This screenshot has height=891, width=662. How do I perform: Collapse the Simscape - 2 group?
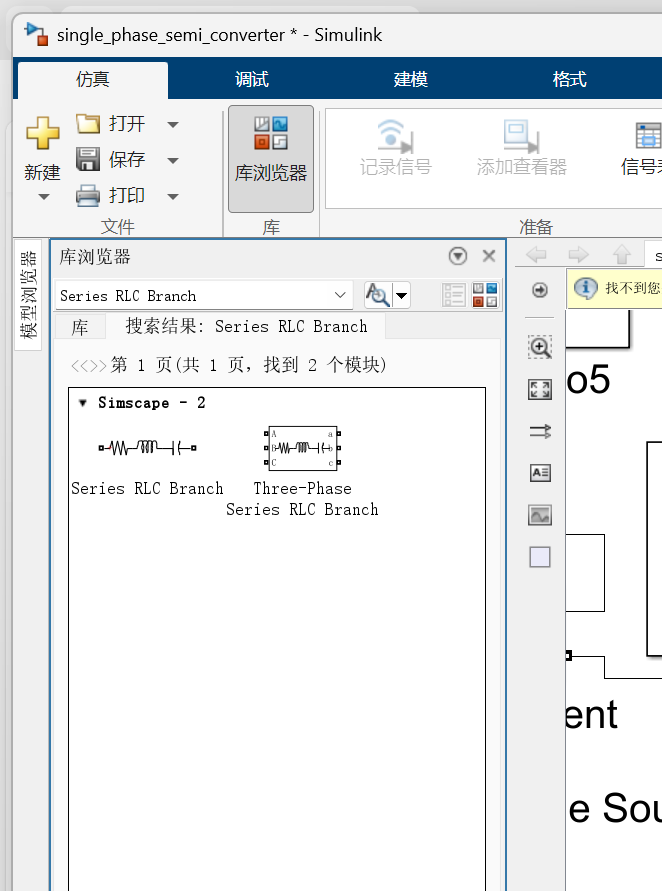(83, 403)
